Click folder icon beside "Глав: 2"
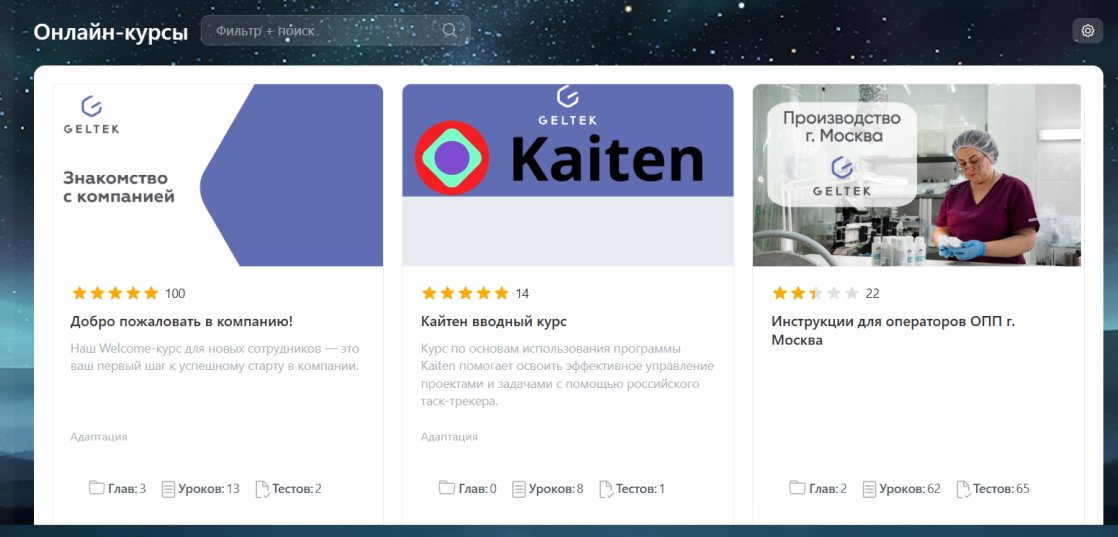This screenshot has height=537, width=1118. pyautogui.click(x=797, y=489)
